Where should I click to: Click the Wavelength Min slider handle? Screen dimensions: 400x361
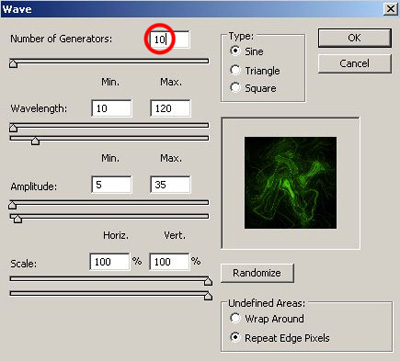click(x=13, y=127)
